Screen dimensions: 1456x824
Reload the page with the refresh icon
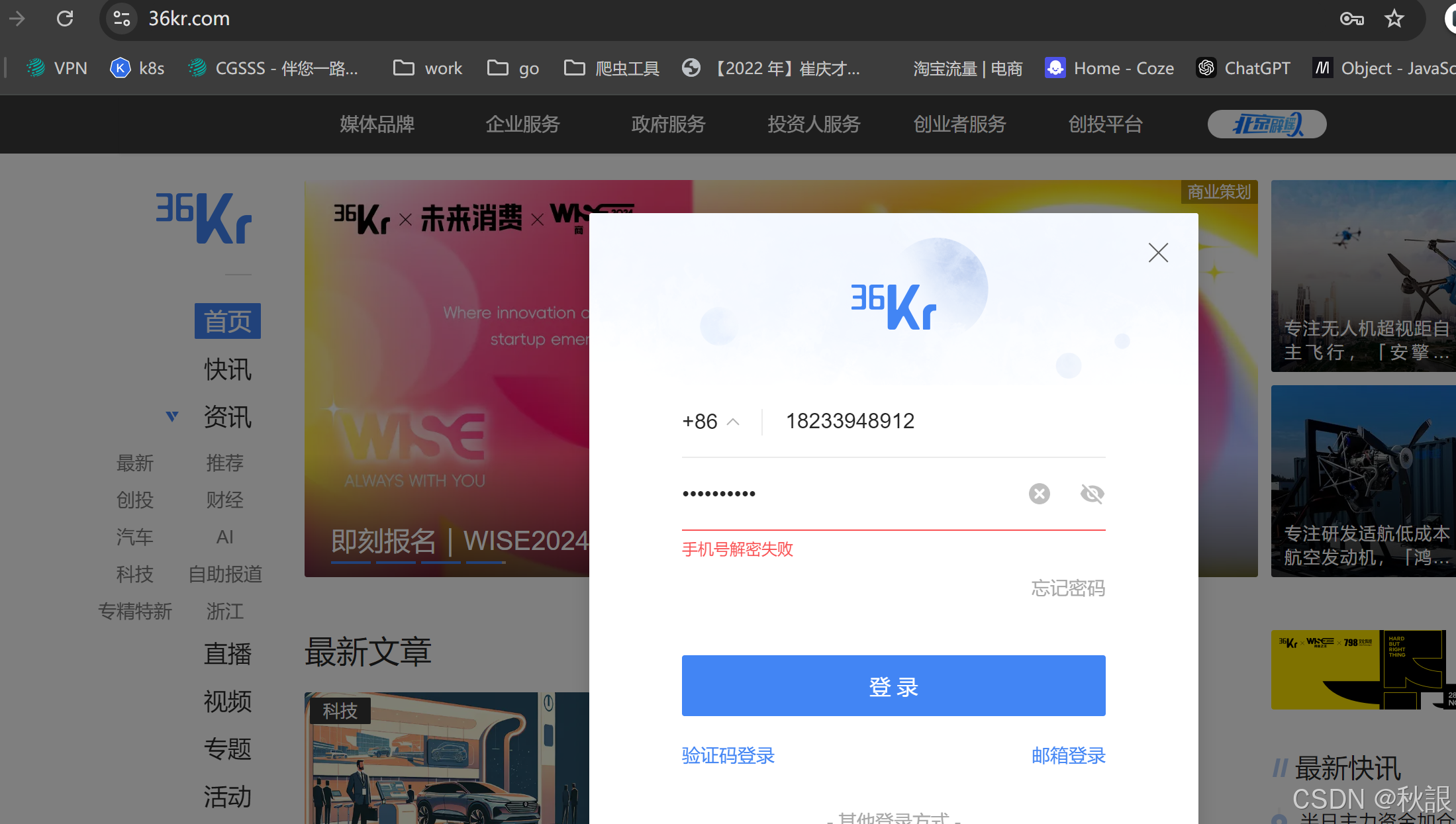point(65,19)
